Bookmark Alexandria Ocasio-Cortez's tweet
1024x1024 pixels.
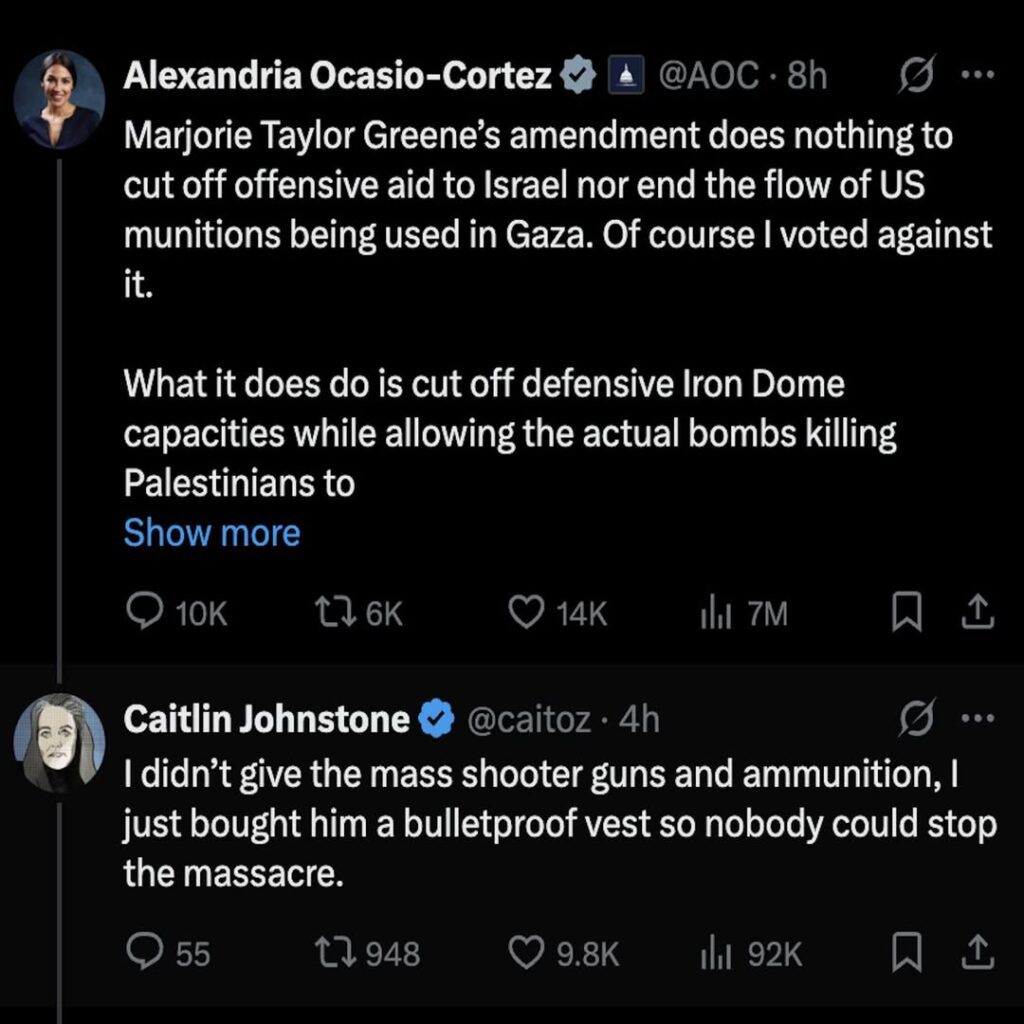click(x=905, y=612)
